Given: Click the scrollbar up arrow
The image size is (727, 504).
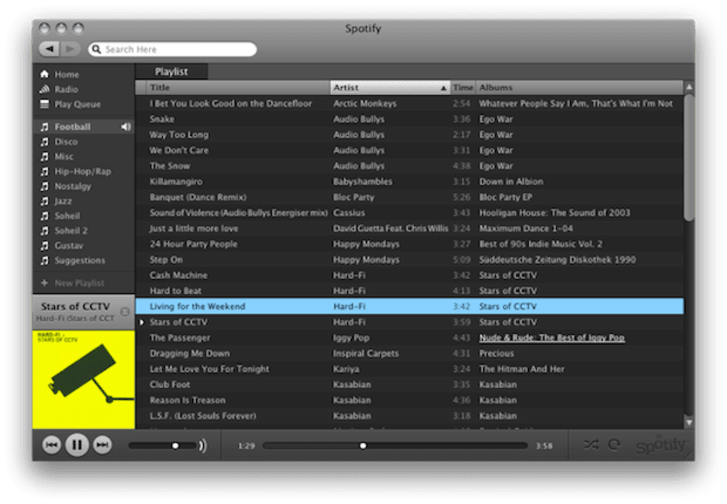Looking at the screenshot, I should coord(689,87).
